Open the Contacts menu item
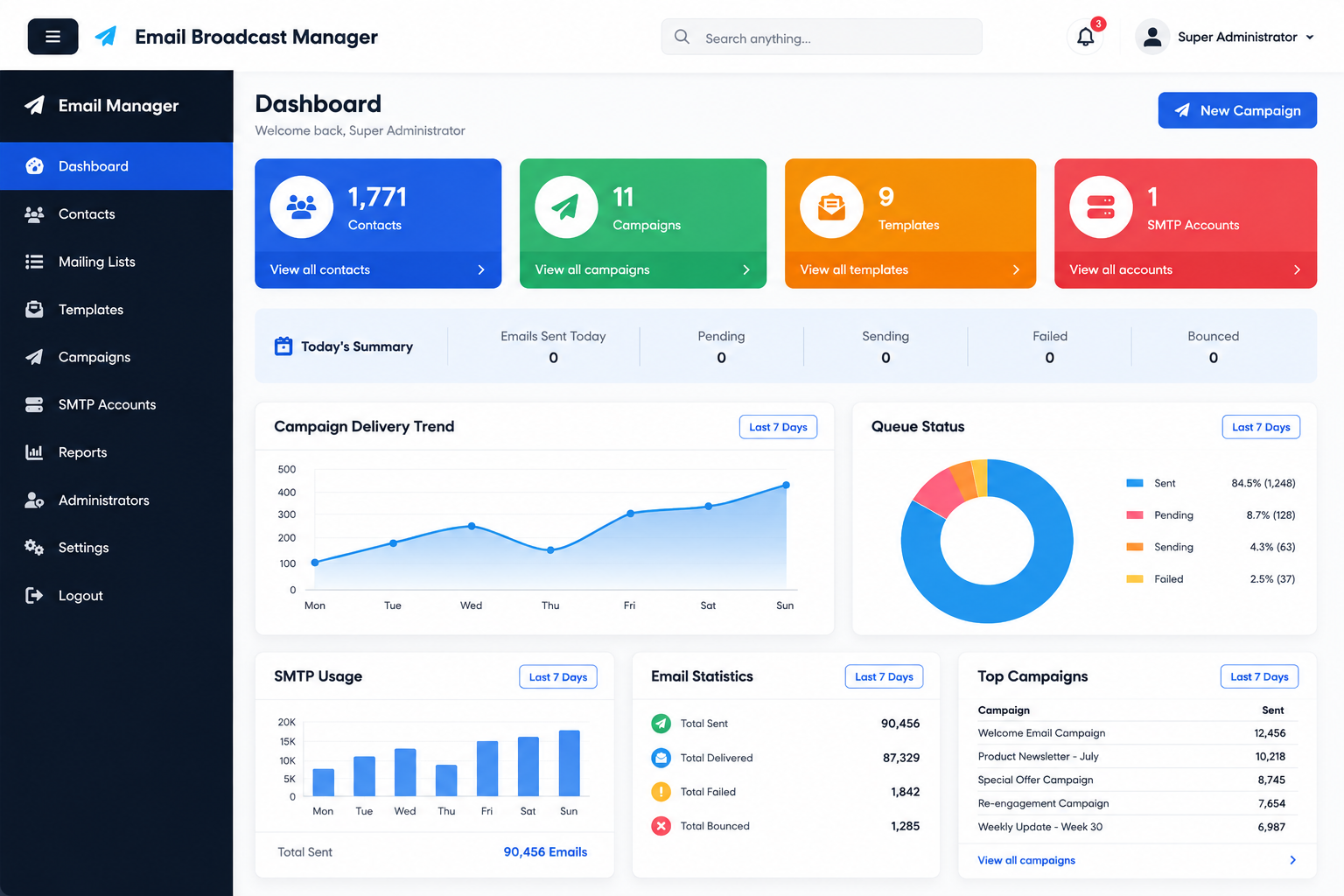The image size is (1344, 896). click(x=116, y=214)
